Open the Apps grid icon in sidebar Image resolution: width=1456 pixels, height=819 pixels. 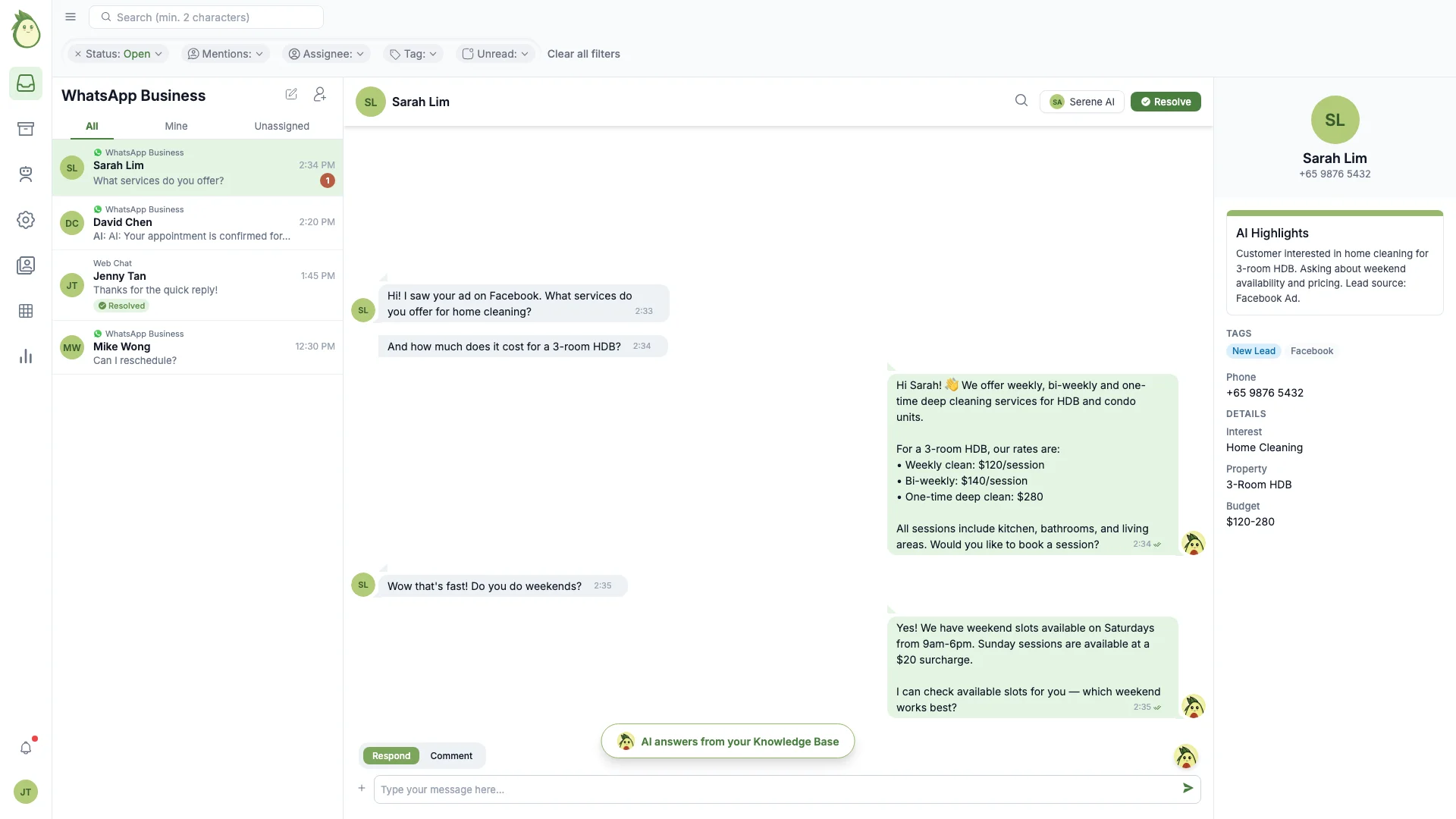(x=26, y=311)
